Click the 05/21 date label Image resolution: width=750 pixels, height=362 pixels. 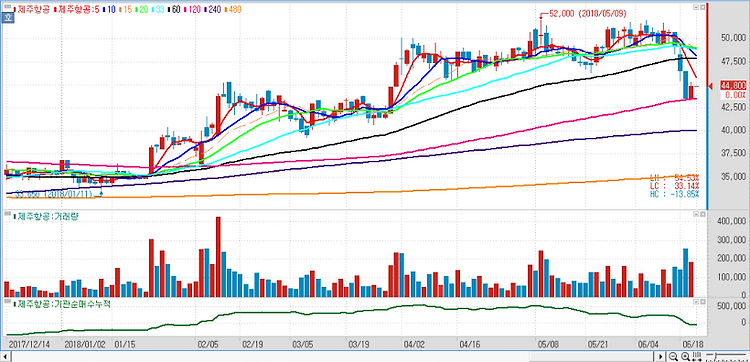597,344
